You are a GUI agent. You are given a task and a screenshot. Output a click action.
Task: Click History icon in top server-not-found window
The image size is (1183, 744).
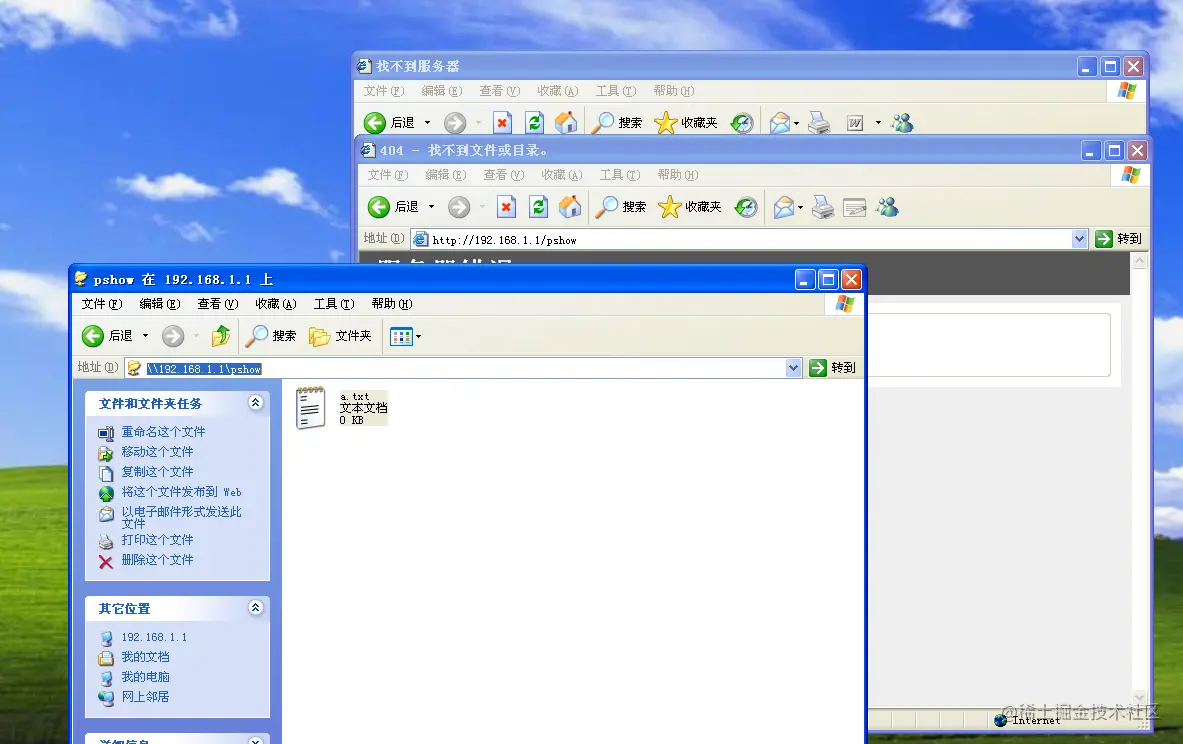pos(742,123)
